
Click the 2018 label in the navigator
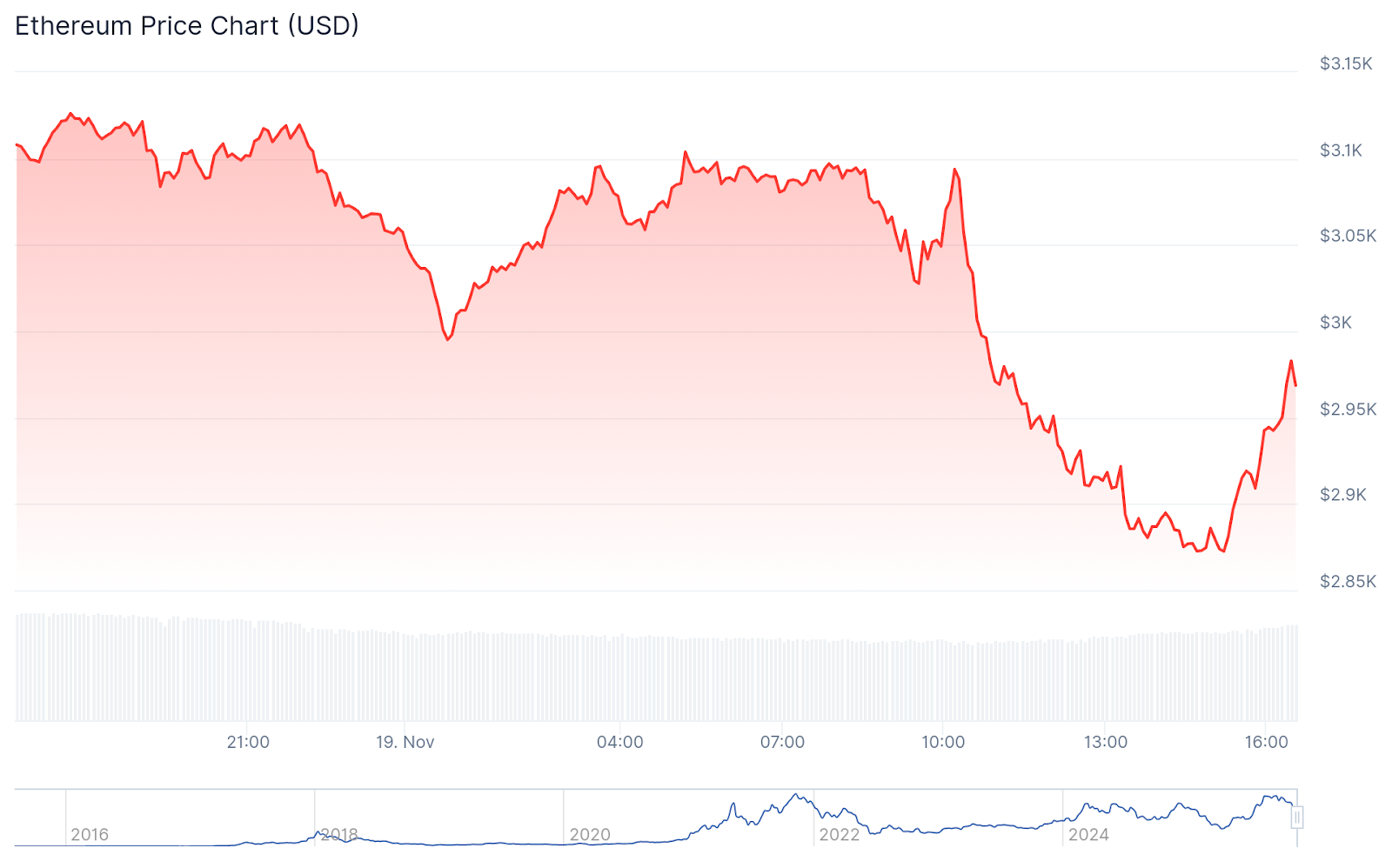339,835
